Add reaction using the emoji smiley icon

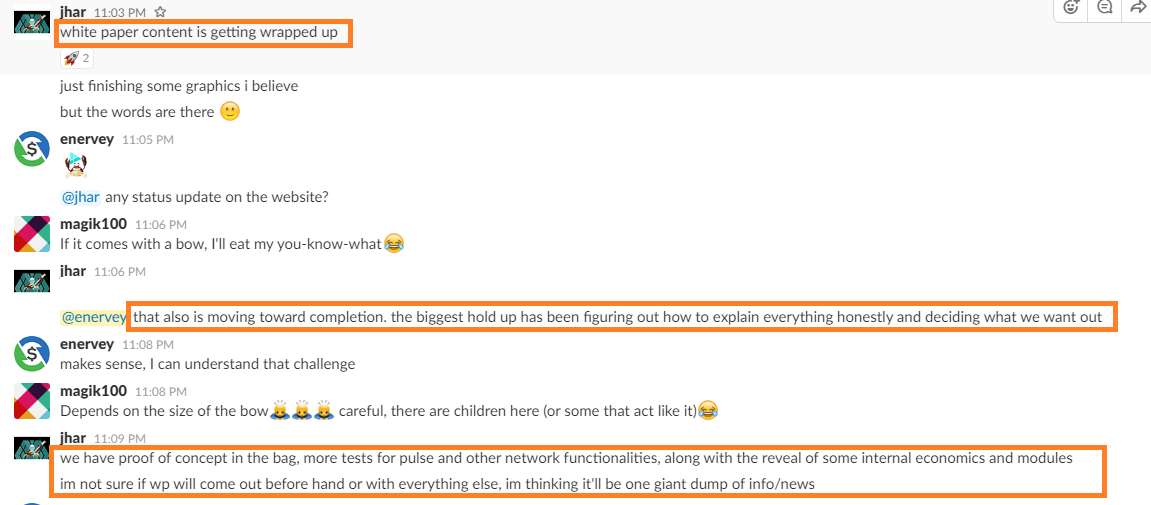coord(1071,7)
